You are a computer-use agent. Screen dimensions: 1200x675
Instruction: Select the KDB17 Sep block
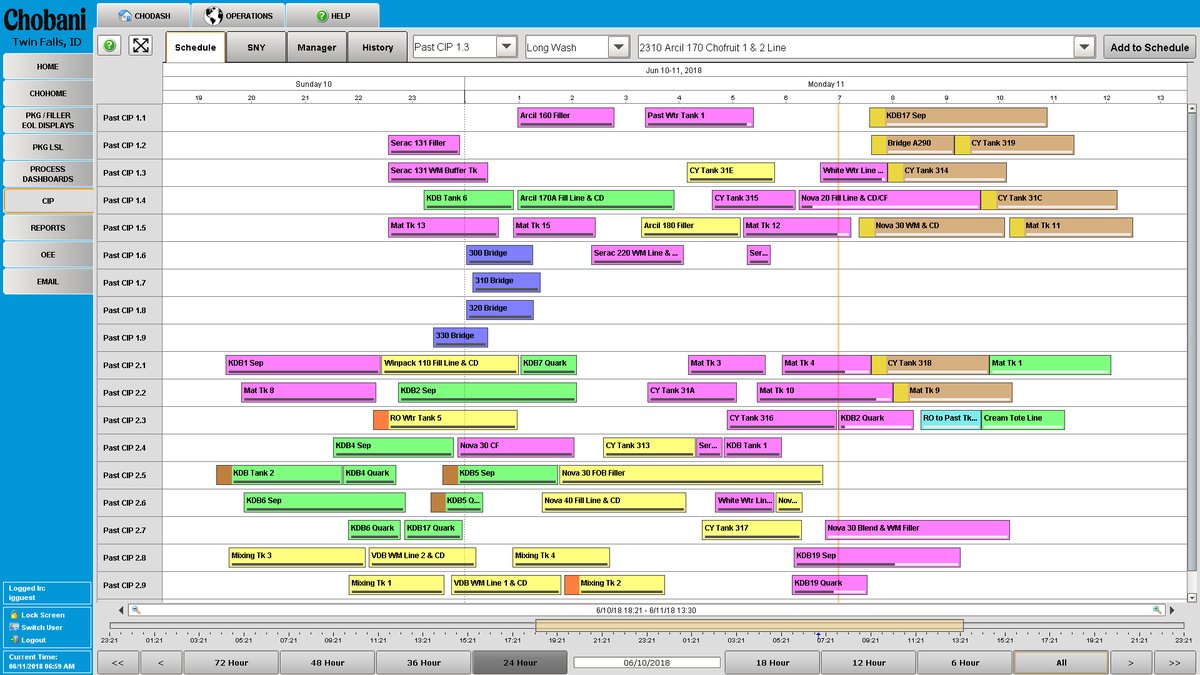(958, 117)
